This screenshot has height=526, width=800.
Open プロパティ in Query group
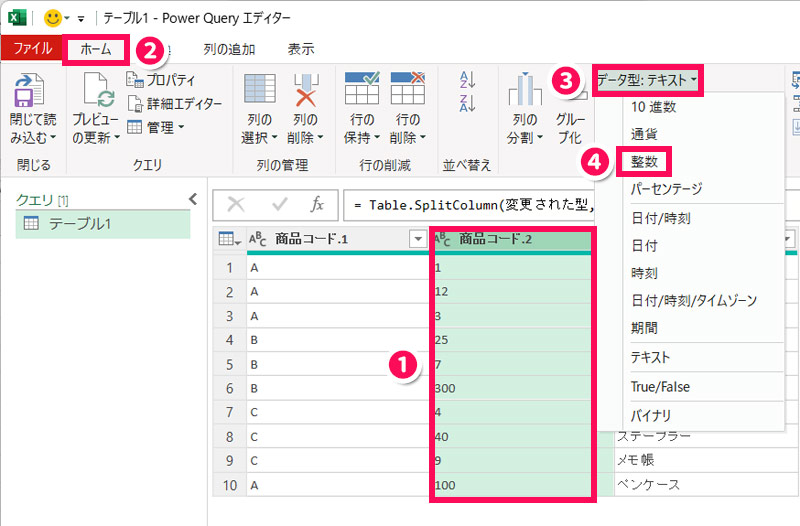point(161,80)
